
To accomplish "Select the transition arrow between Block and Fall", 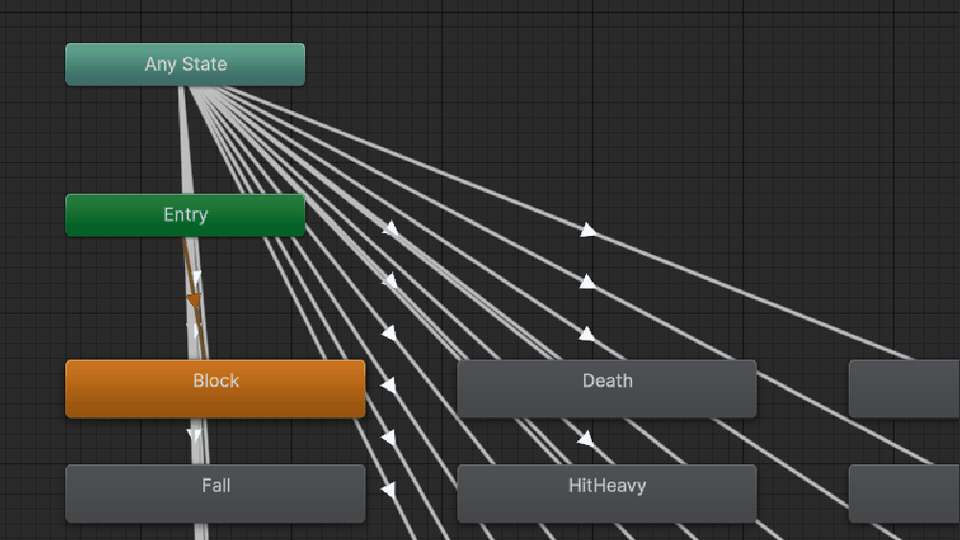I will tap(194, 435).
